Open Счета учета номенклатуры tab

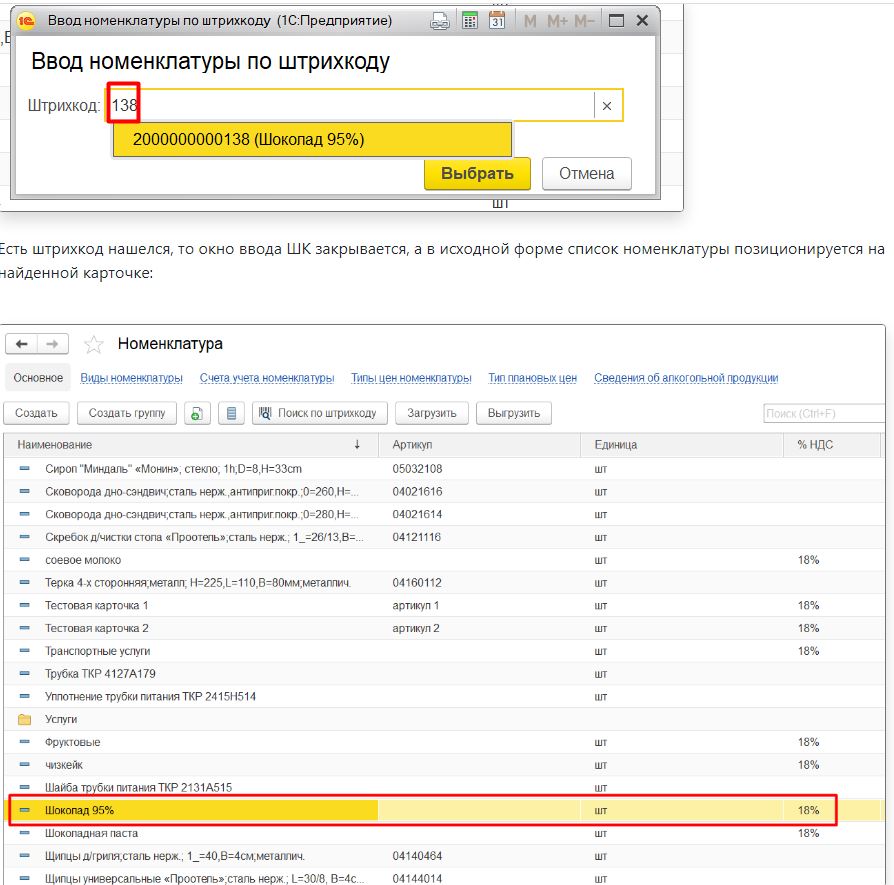pyautogui.click(x=266, y=378)
